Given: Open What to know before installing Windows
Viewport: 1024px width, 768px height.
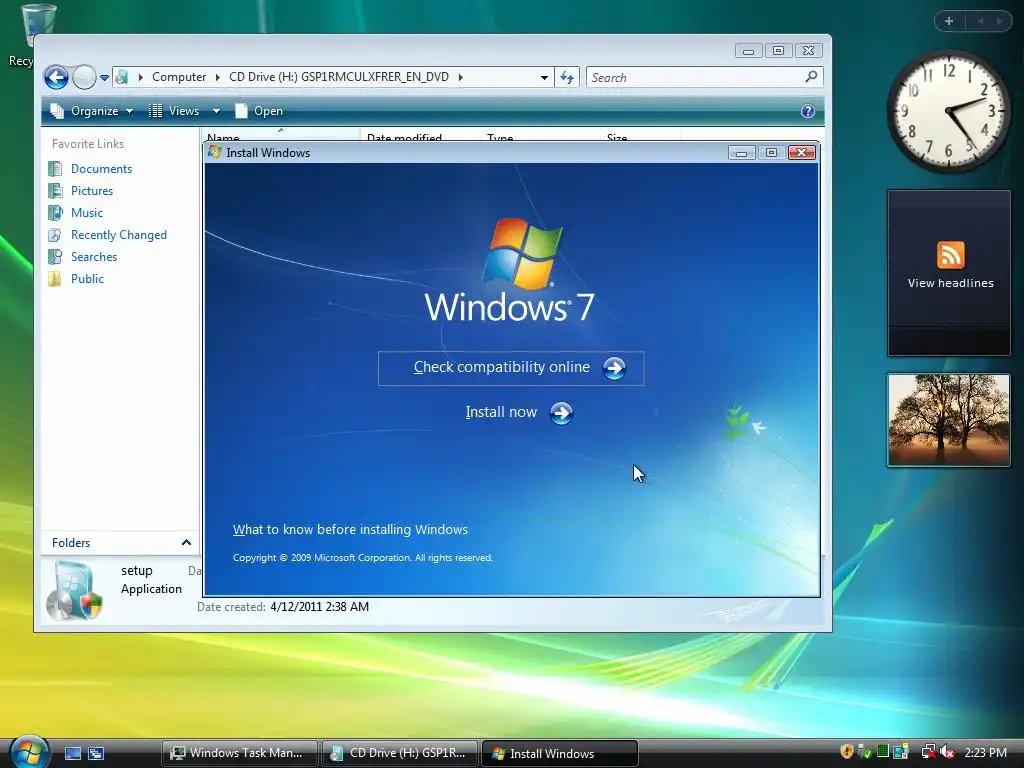Looking at the screenshot, I should tap(350, 530).
